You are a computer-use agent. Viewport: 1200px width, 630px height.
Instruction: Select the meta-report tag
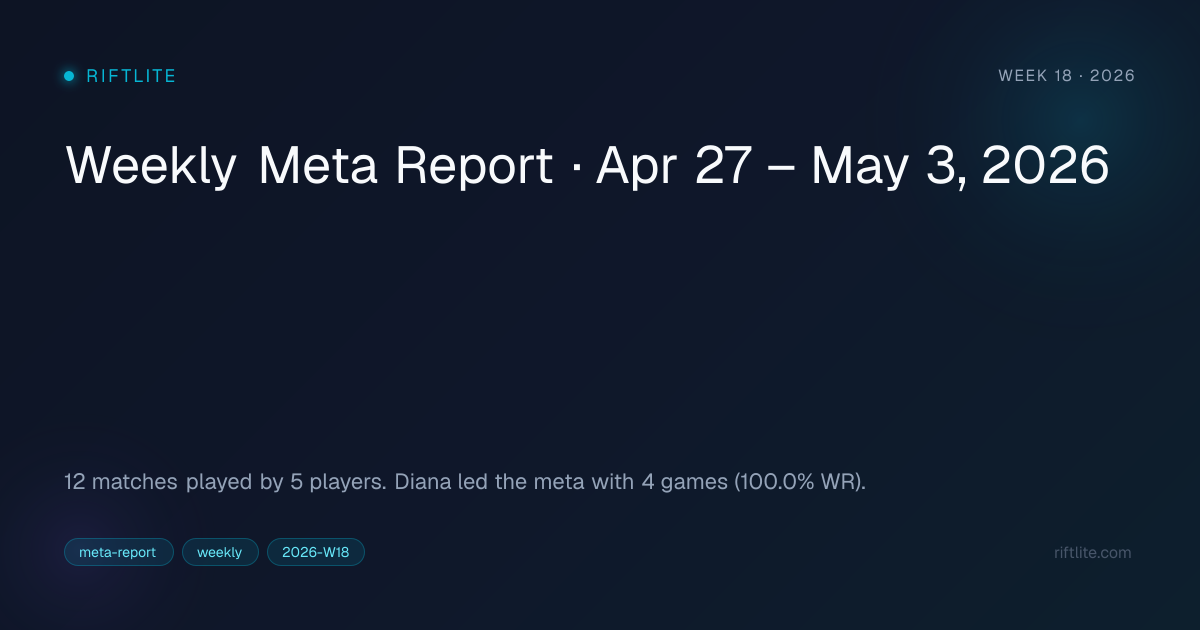point(118,552)
